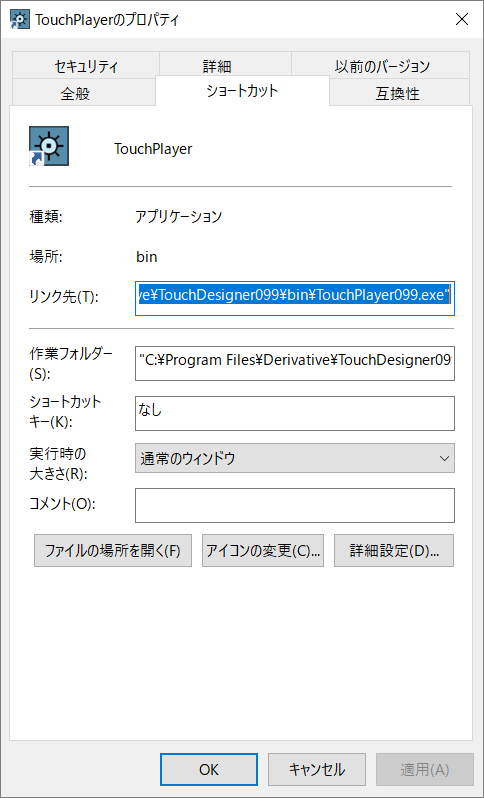Click the TouchPlayer icon in the title bar

(x=19, y=20)
